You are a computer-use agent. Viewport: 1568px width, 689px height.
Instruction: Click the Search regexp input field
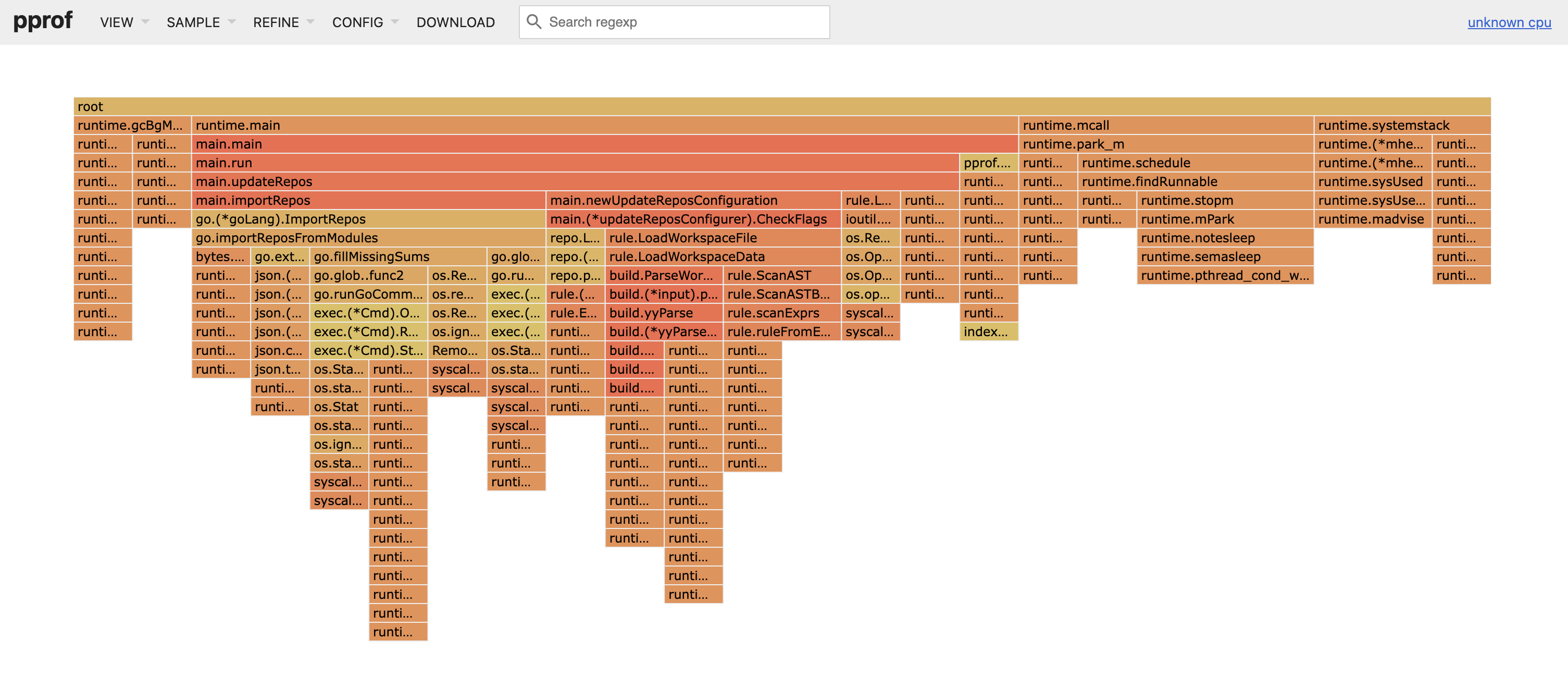[682, 22]
